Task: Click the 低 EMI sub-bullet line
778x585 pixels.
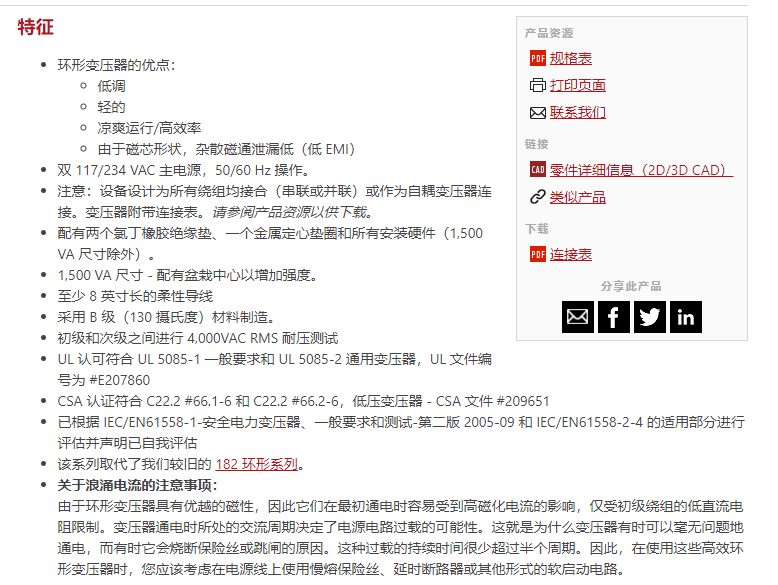Action: [x=226, y=149]
